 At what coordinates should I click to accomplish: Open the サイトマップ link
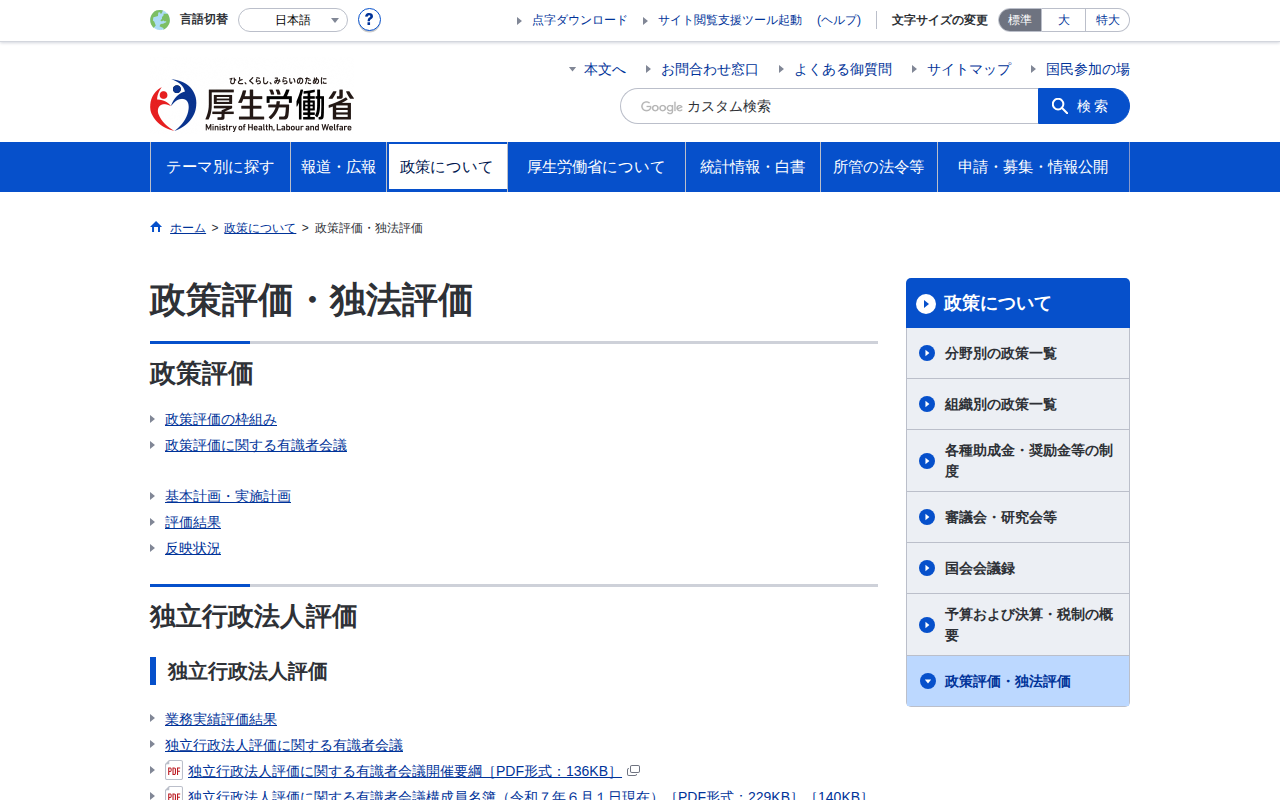[x=969, y=69]
